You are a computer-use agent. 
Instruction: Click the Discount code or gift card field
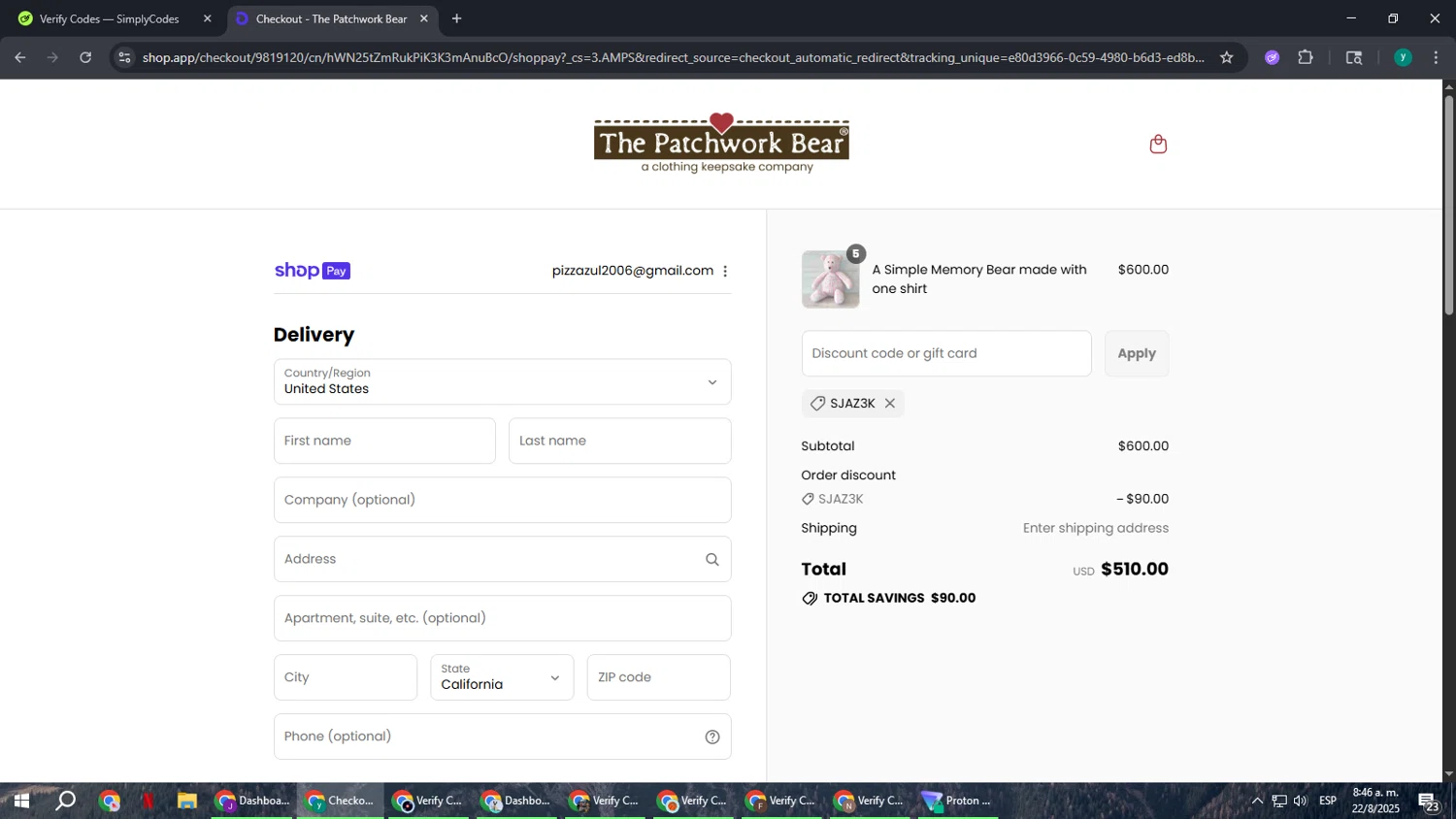pyautogui.click(x=946, y=353)
